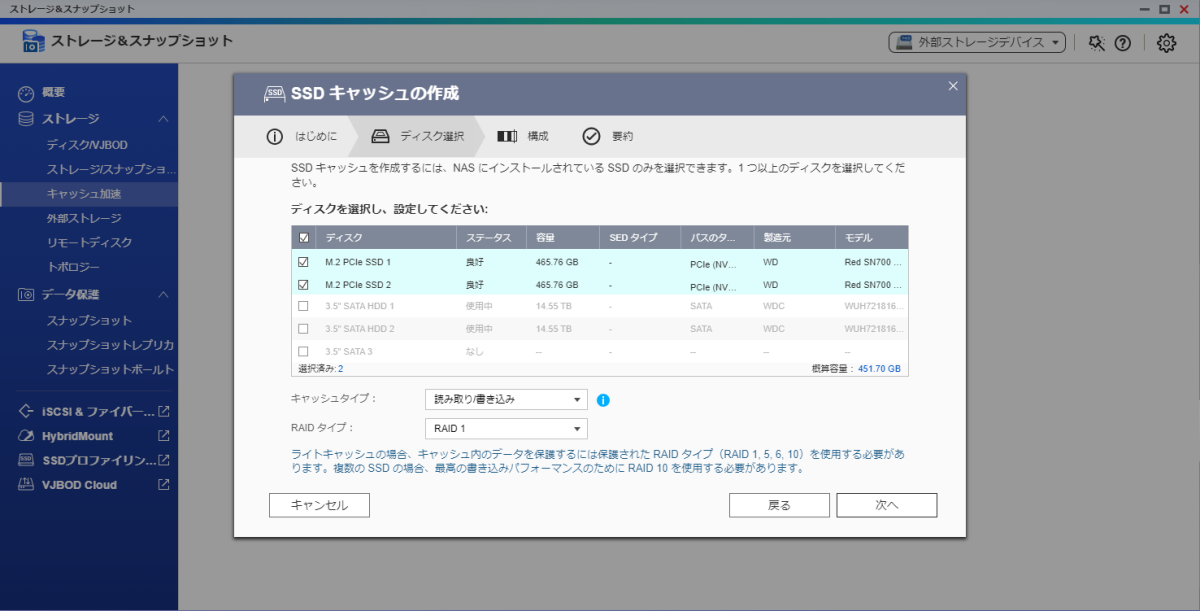The height and width of the screenshot is (611, 1200).
Task: Toggle the select-all checkbox in table header
Action: point(304,238)
